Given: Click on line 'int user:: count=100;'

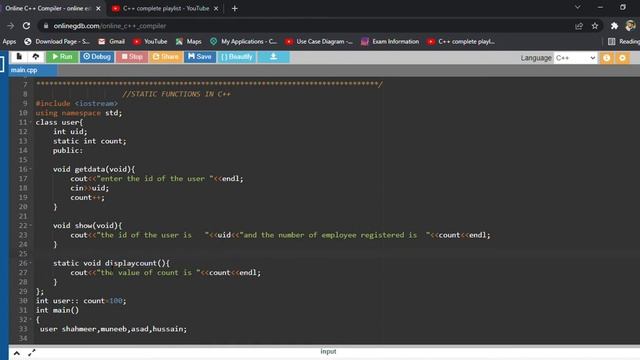Looking at the screenshot, I should (81, 301).
